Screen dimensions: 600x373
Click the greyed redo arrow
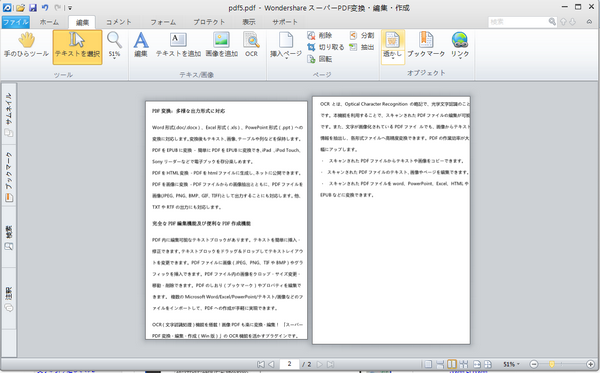click(x=57, y=7)
